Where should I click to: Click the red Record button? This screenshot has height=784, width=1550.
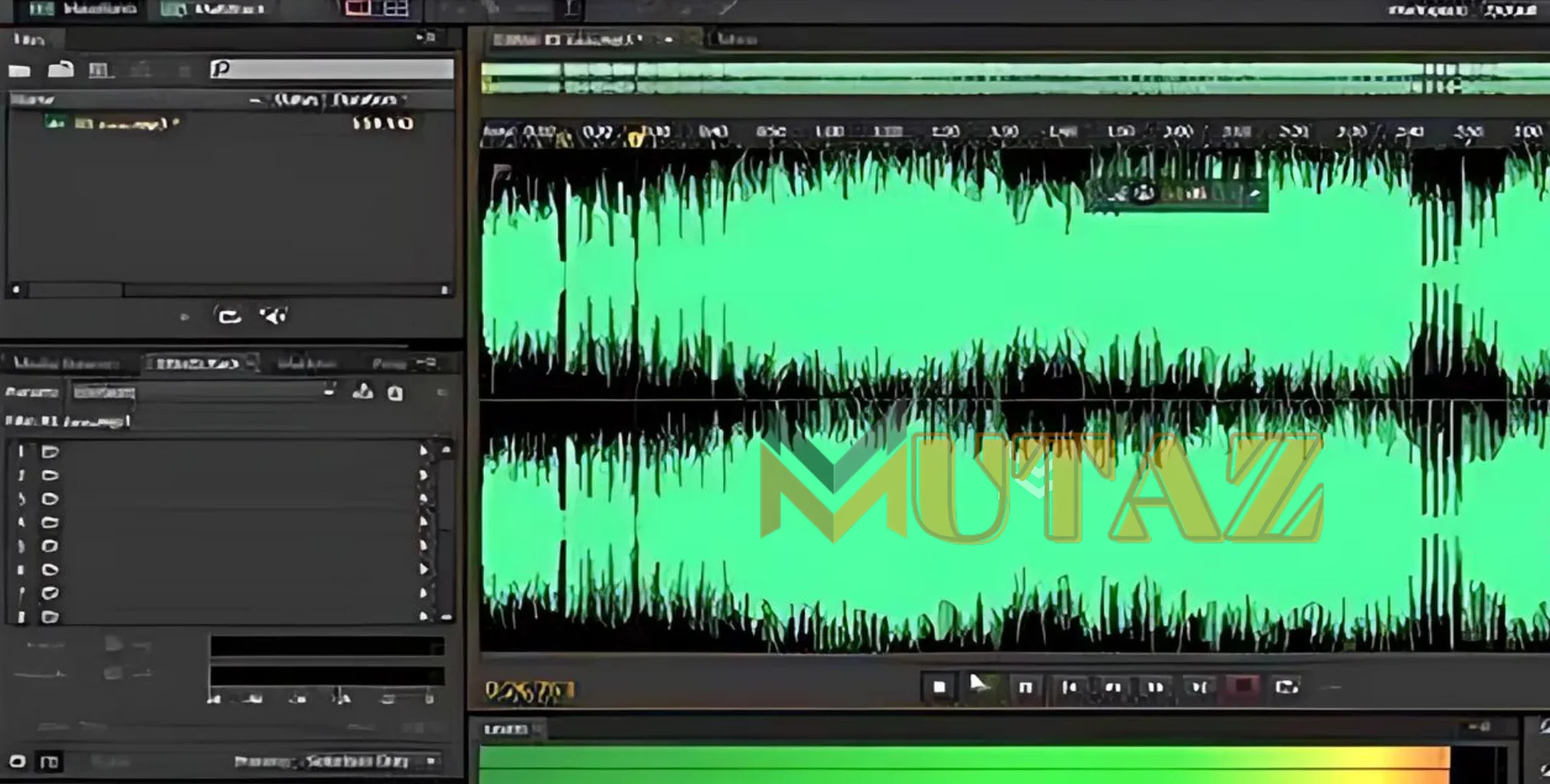point(1243,687)
